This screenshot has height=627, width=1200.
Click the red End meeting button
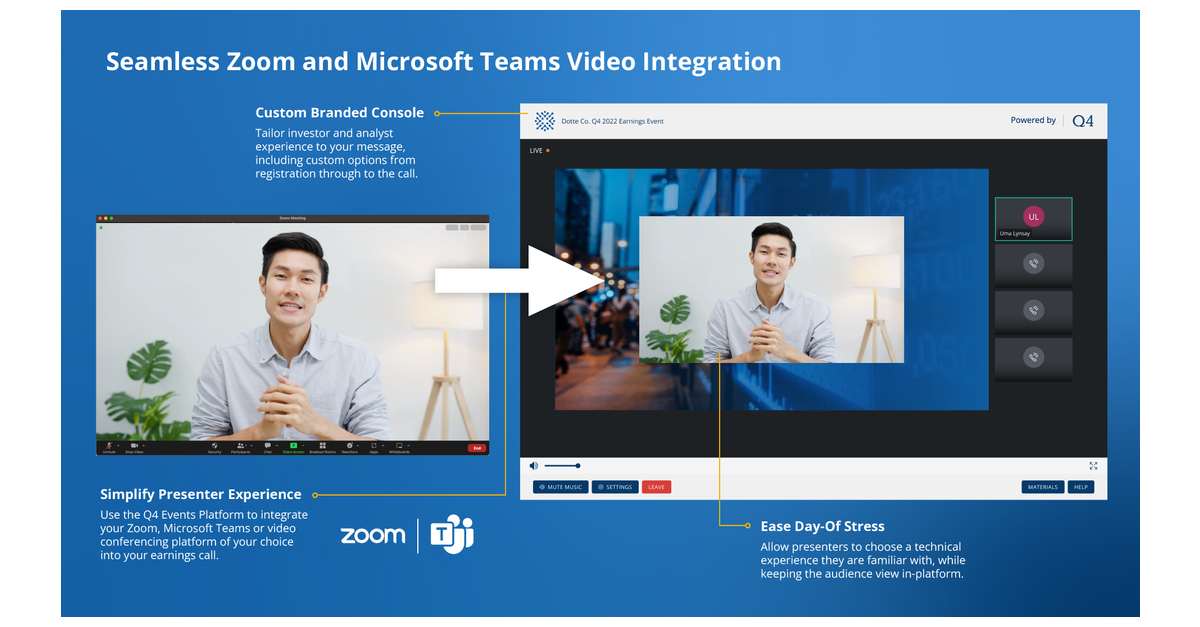[476, 448]
